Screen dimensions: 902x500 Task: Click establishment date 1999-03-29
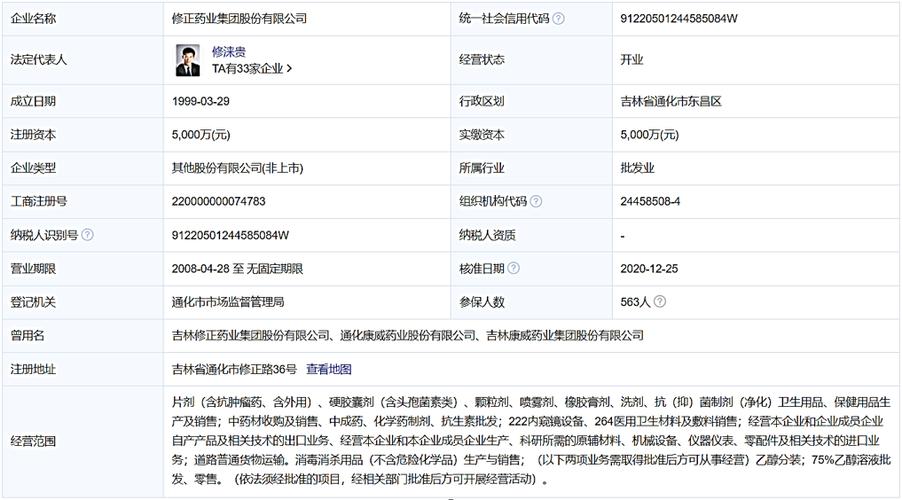(x=200, y=101)
